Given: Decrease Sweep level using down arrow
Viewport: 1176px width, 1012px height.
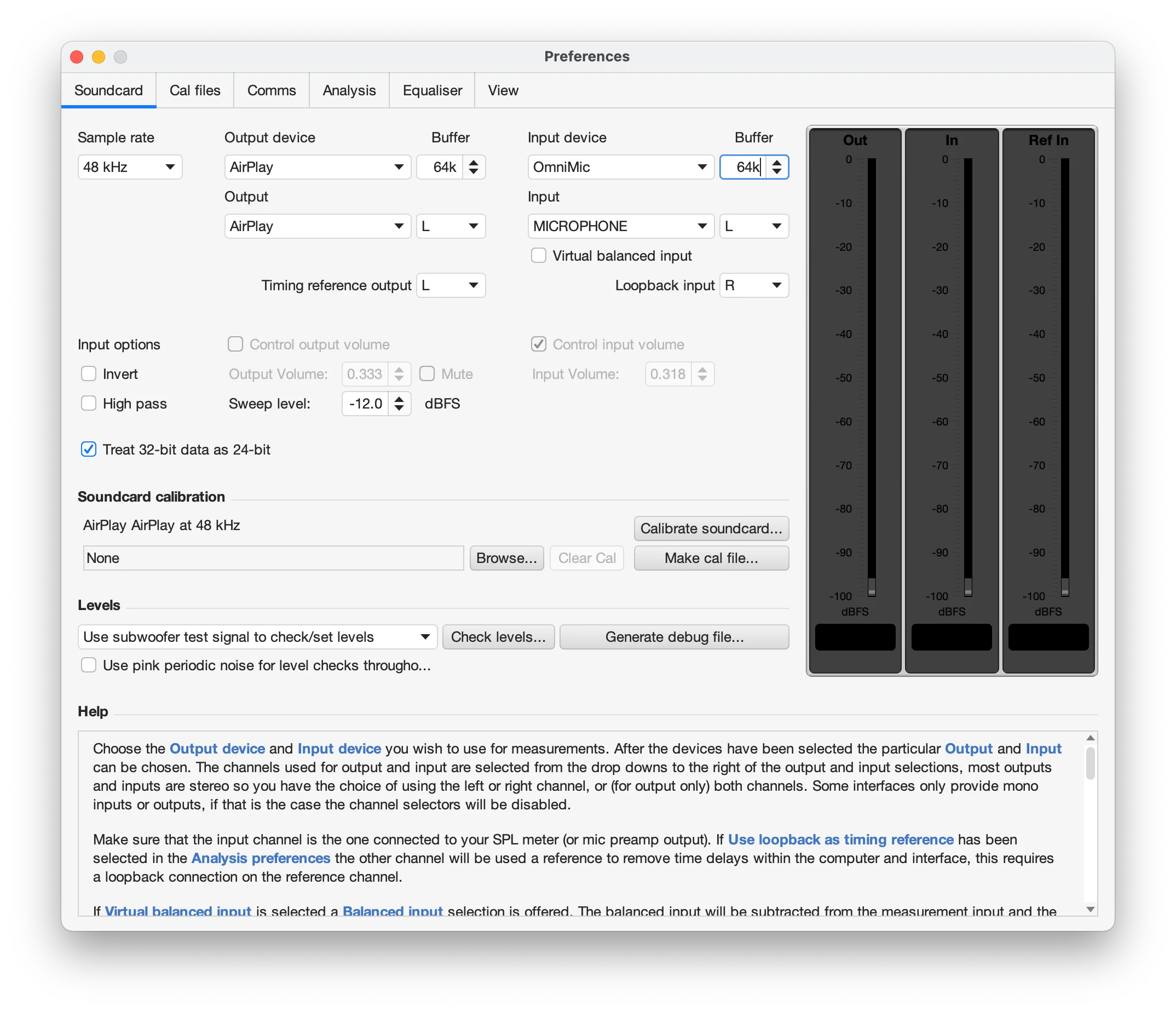Looking at the screenshot, I should pos(399,409).
